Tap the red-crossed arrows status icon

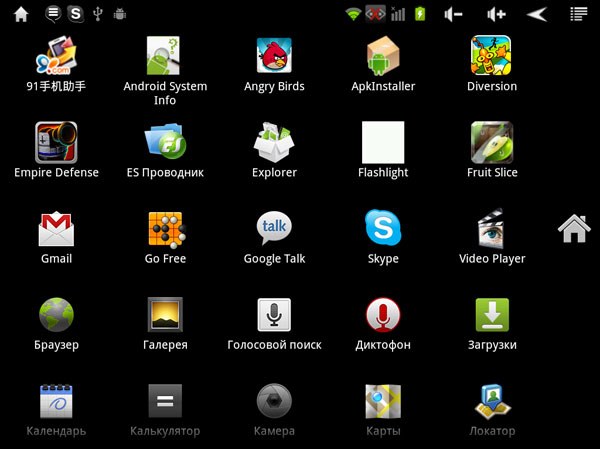[x=375, y=14]
